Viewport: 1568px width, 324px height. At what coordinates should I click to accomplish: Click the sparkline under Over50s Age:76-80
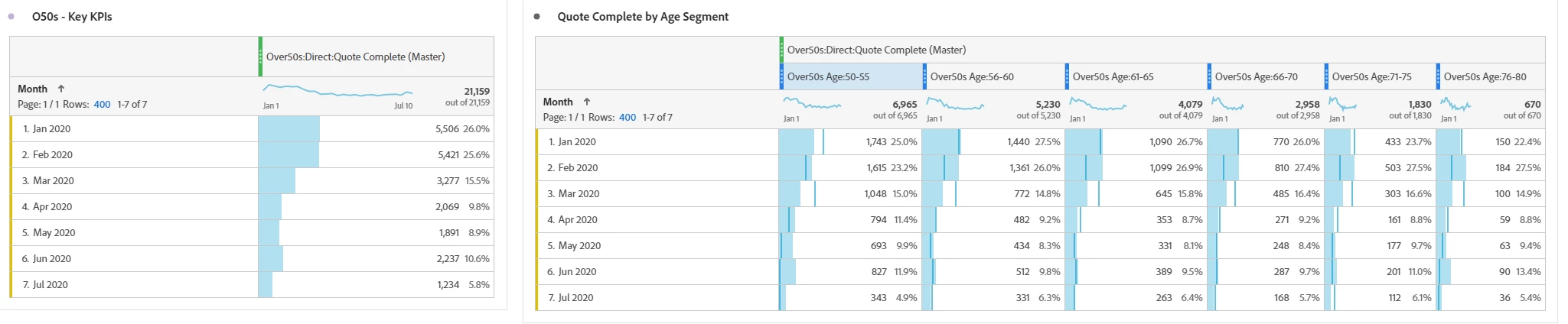(1456, 104)
